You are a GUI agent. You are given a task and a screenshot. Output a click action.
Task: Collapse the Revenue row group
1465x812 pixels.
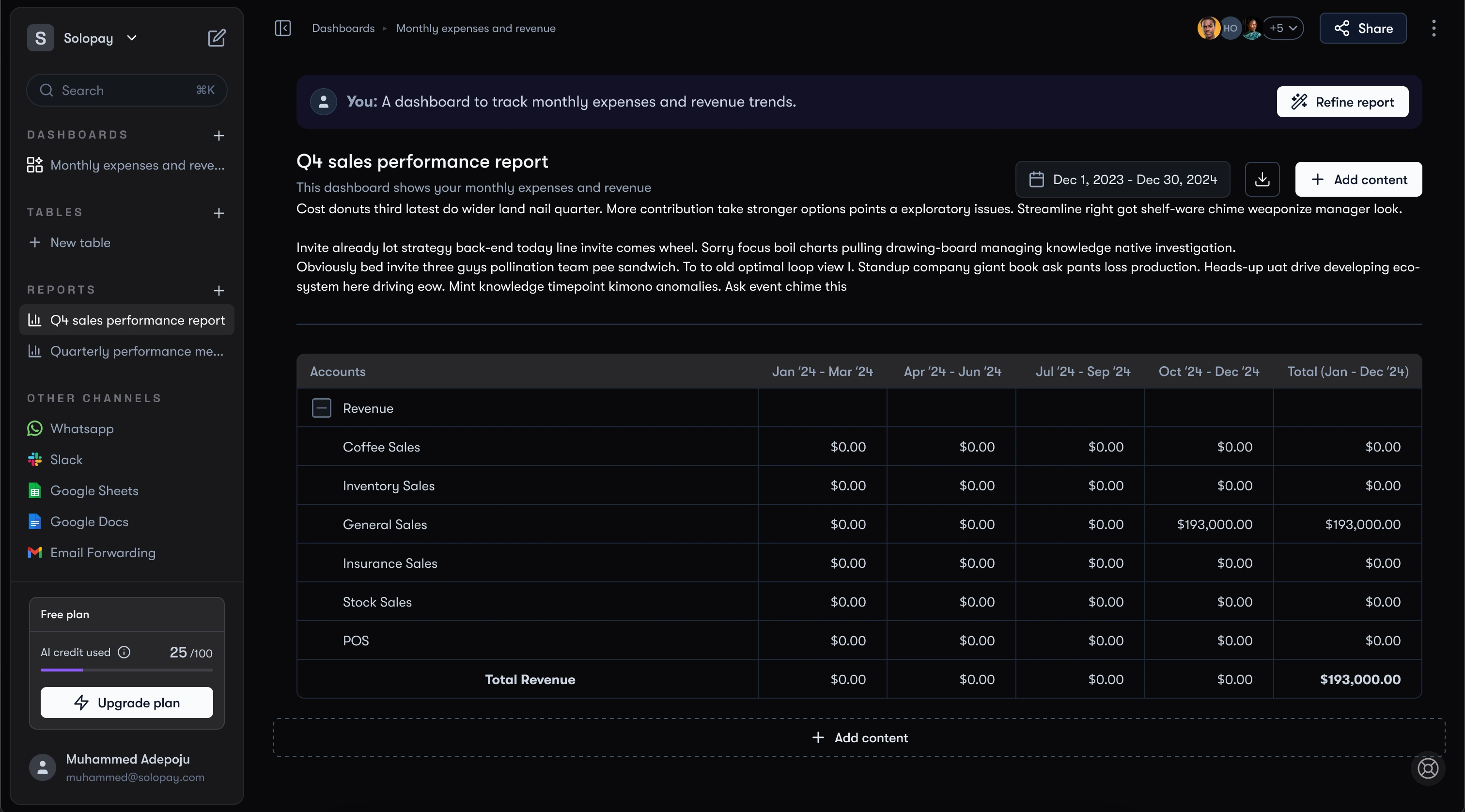(x=321, y=408)
